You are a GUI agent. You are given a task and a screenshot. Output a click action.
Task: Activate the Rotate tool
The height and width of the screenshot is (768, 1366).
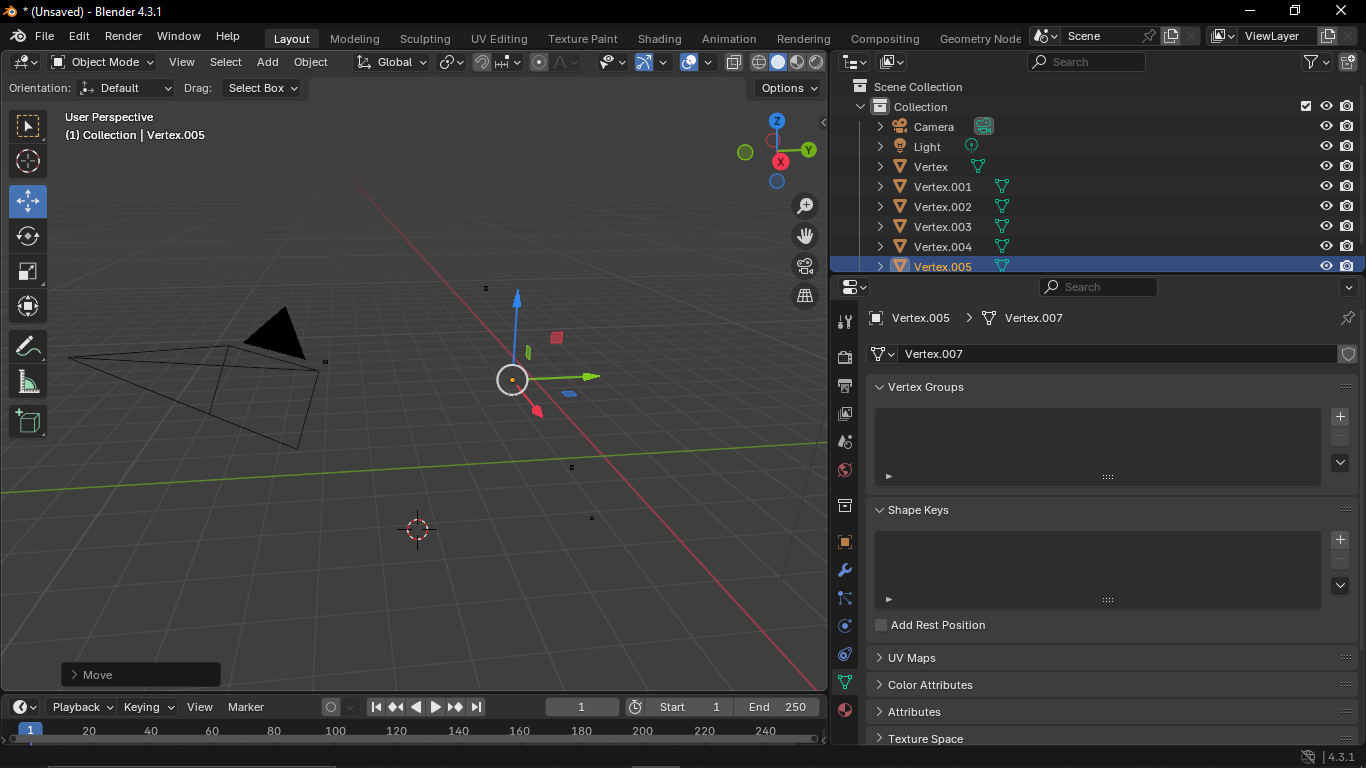(x=28, y=236)
